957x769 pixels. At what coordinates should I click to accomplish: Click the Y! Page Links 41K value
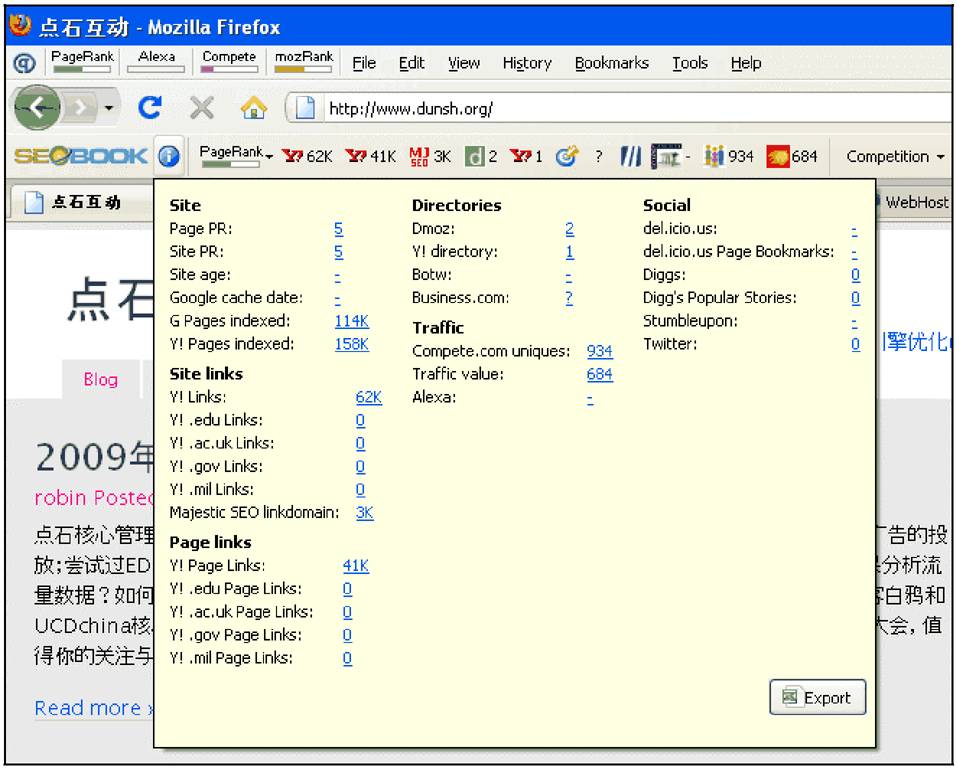point(356,566)
